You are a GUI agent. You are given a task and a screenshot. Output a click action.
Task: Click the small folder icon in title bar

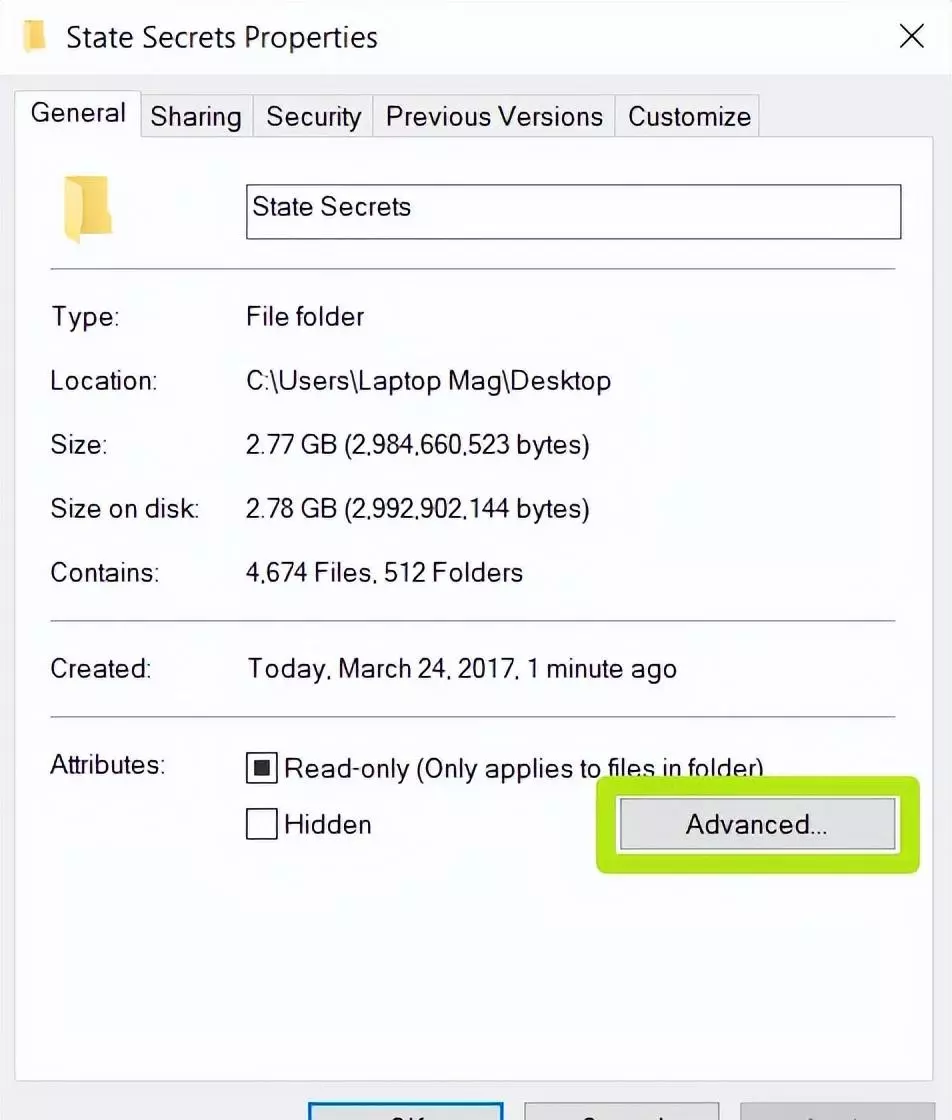[x=34, y=36]
